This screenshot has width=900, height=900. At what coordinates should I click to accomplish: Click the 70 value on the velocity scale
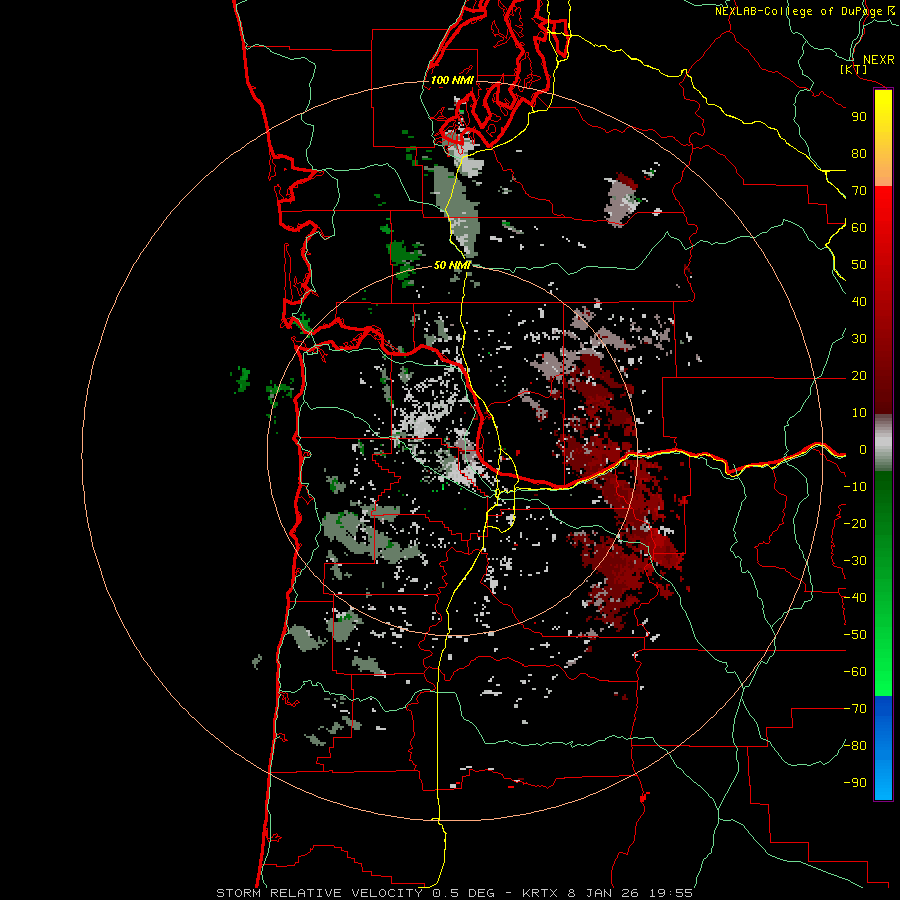coord(859,191)
